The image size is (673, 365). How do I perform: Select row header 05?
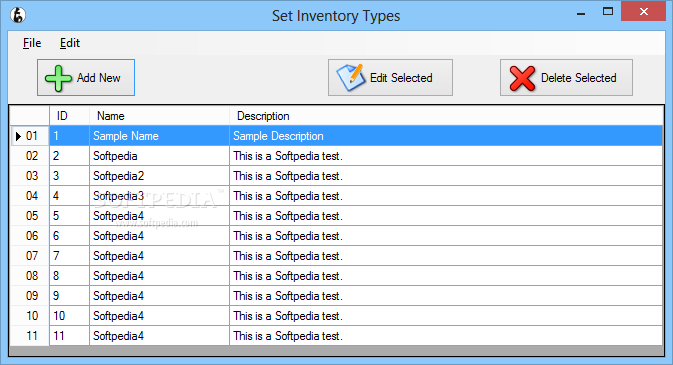coord(30,216)
